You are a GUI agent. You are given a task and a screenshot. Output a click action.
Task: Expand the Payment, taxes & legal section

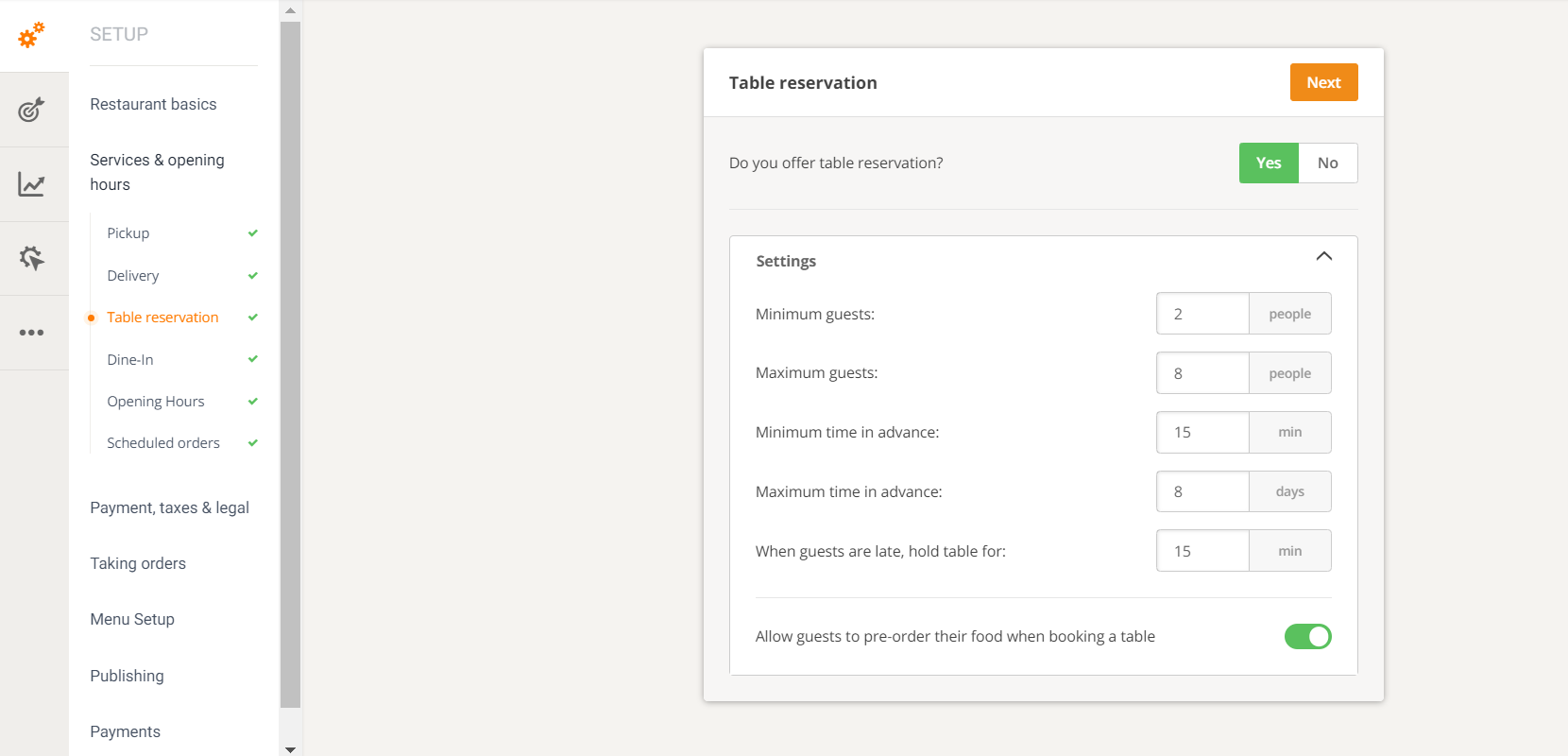(x=169, y=508)
